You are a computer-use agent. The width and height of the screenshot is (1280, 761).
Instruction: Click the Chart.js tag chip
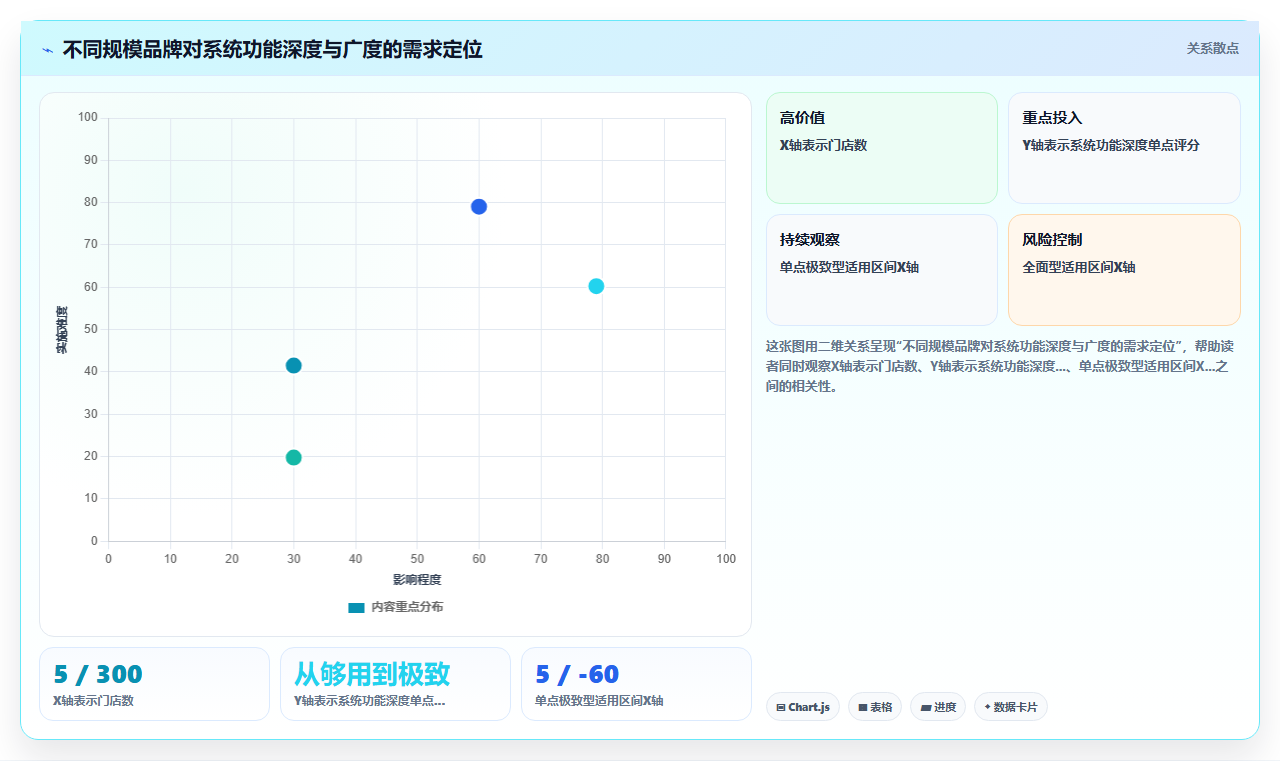(x=803, y=707)
